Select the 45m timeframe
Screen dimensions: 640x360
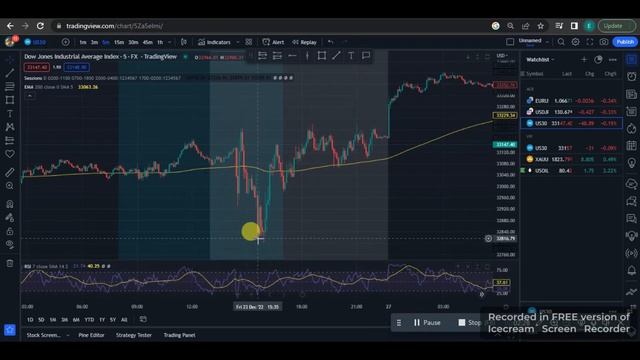point(147,42)
